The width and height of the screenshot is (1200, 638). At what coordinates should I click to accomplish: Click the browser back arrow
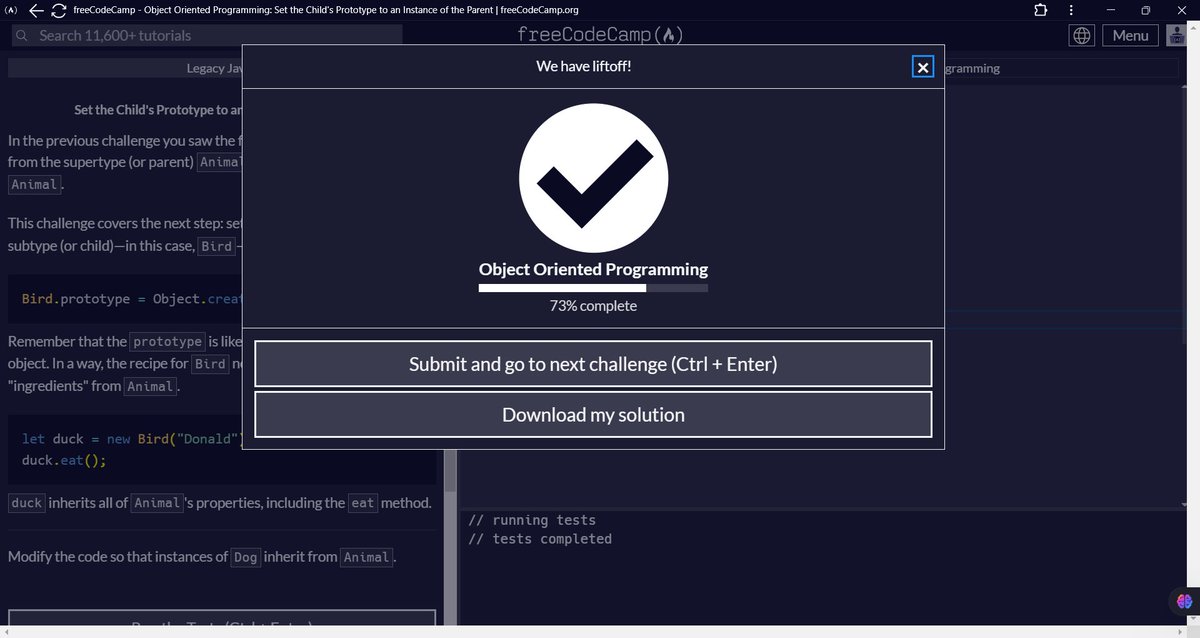click(x=37, y=10)
